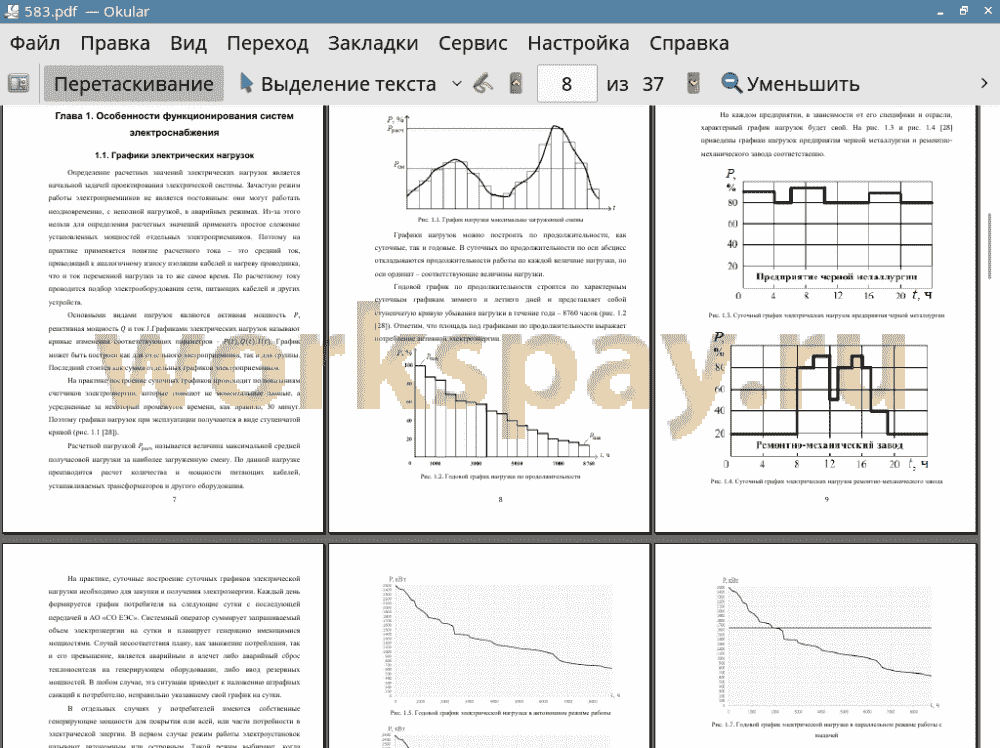Click the subheading '1.1. Графики электрических нагрузок'

pos(174,155)
